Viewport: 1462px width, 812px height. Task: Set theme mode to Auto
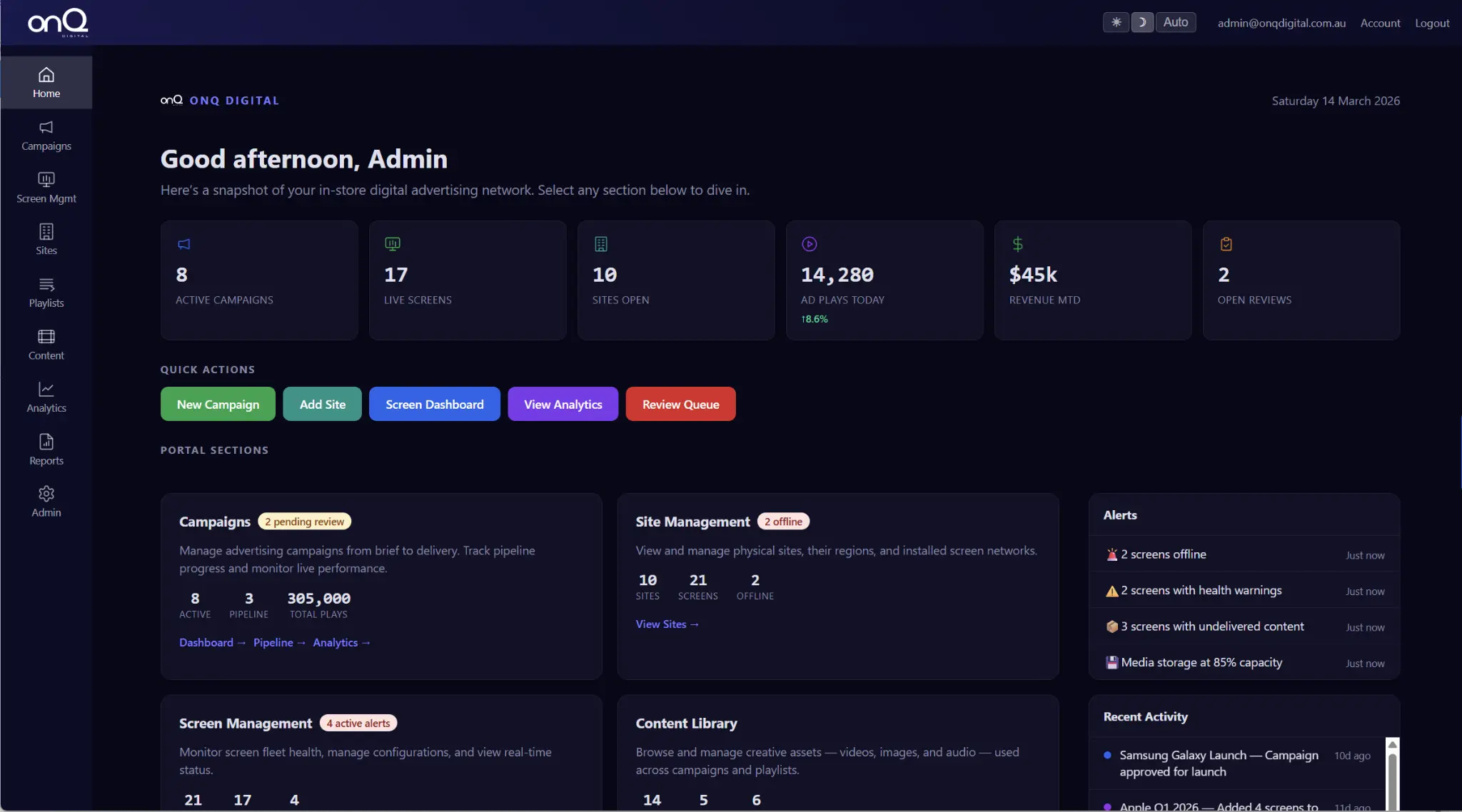click(1175, 22)
